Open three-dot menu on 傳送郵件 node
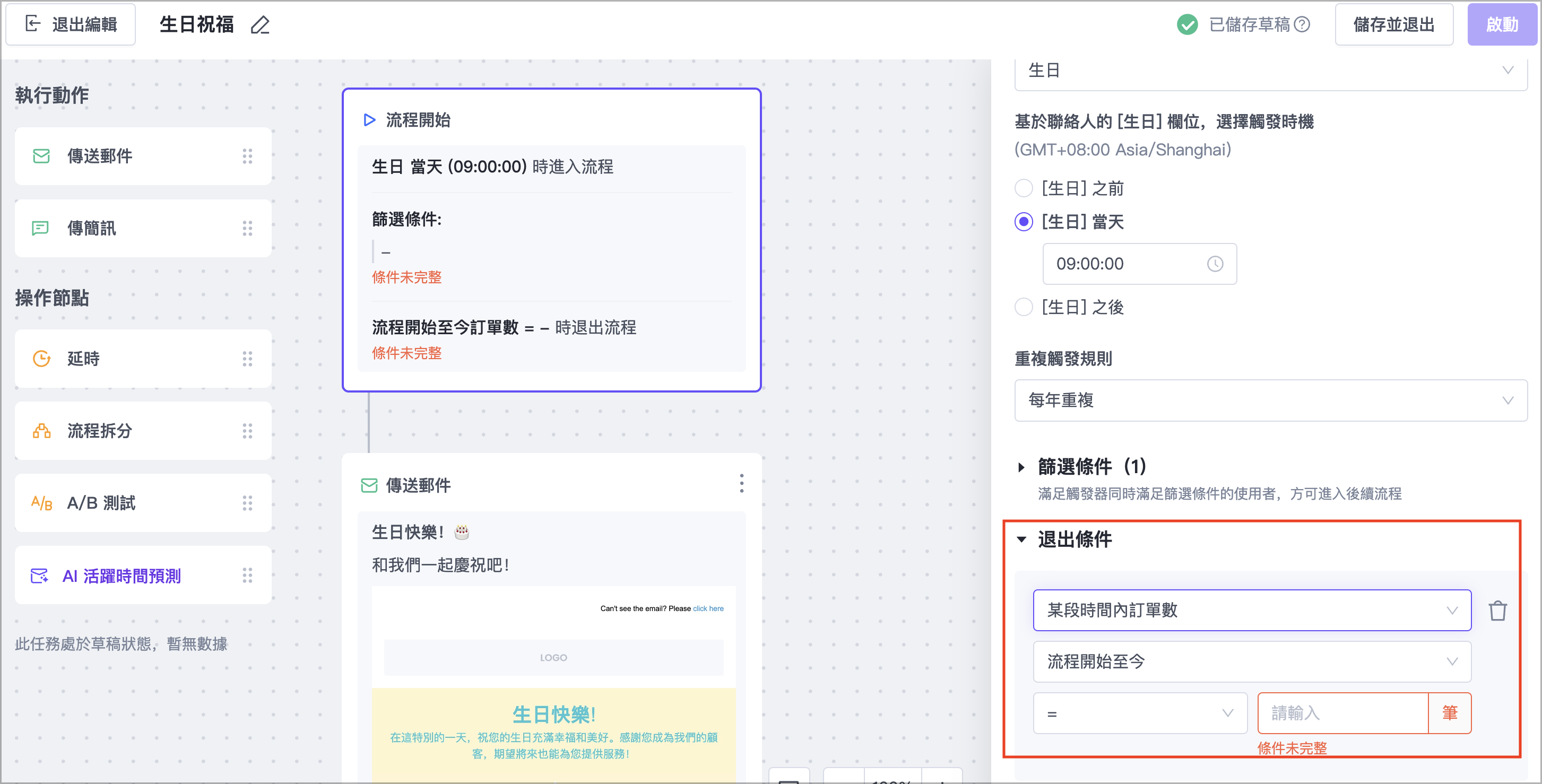 (x=741, y=484)
